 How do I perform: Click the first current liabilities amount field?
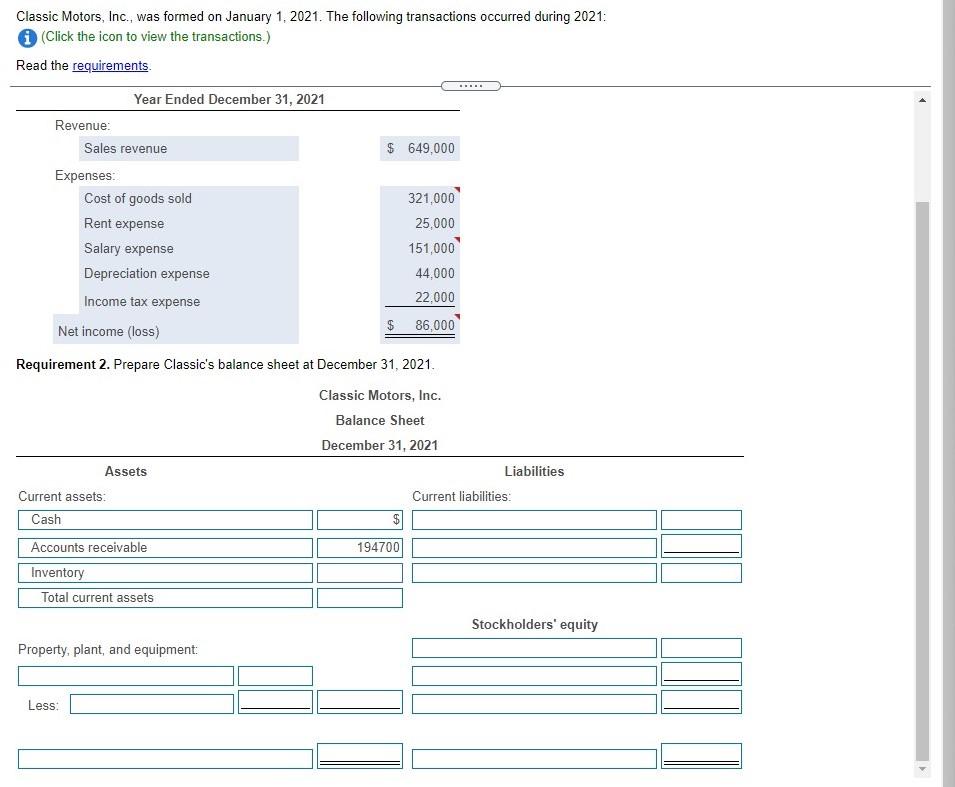(x=702, y=520)
